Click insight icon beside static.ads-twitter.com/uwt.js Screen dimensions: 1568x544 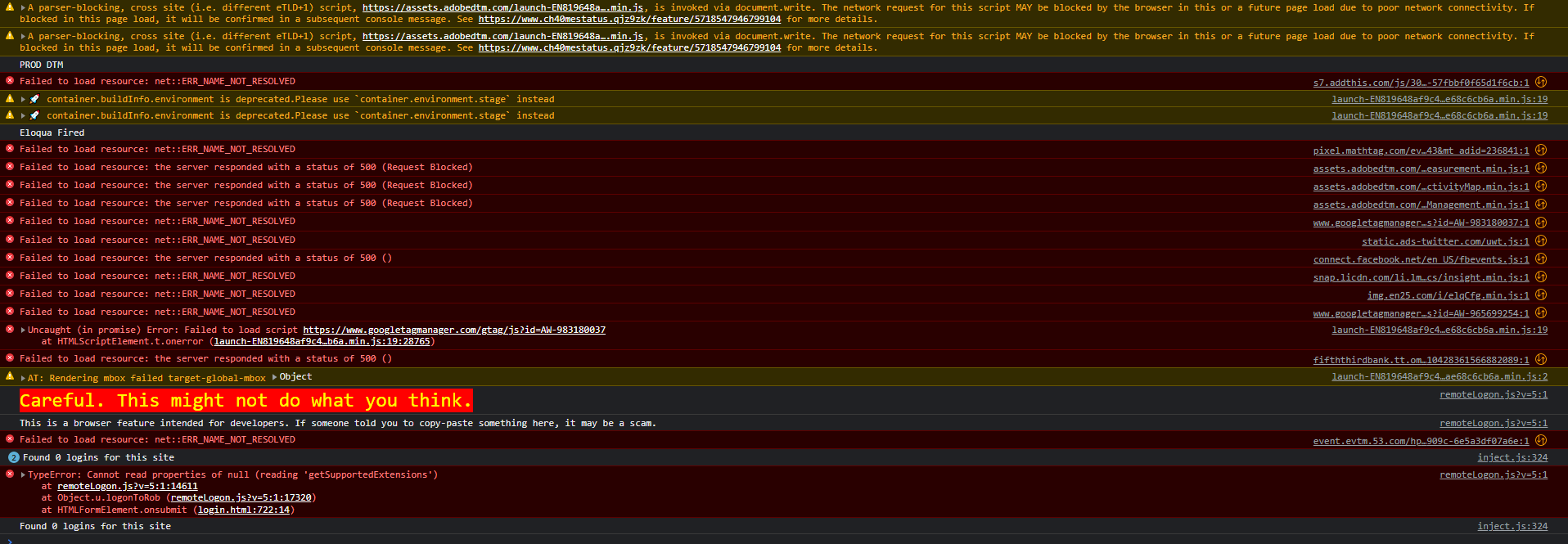[1541, 241]
